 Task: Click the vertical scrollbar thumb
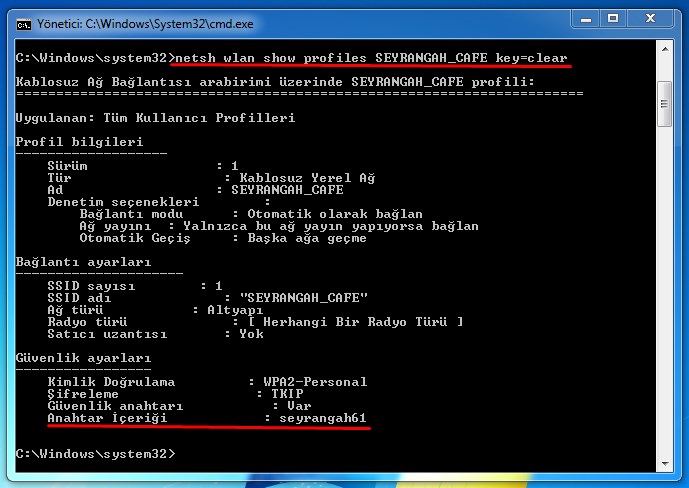[662, 99]
